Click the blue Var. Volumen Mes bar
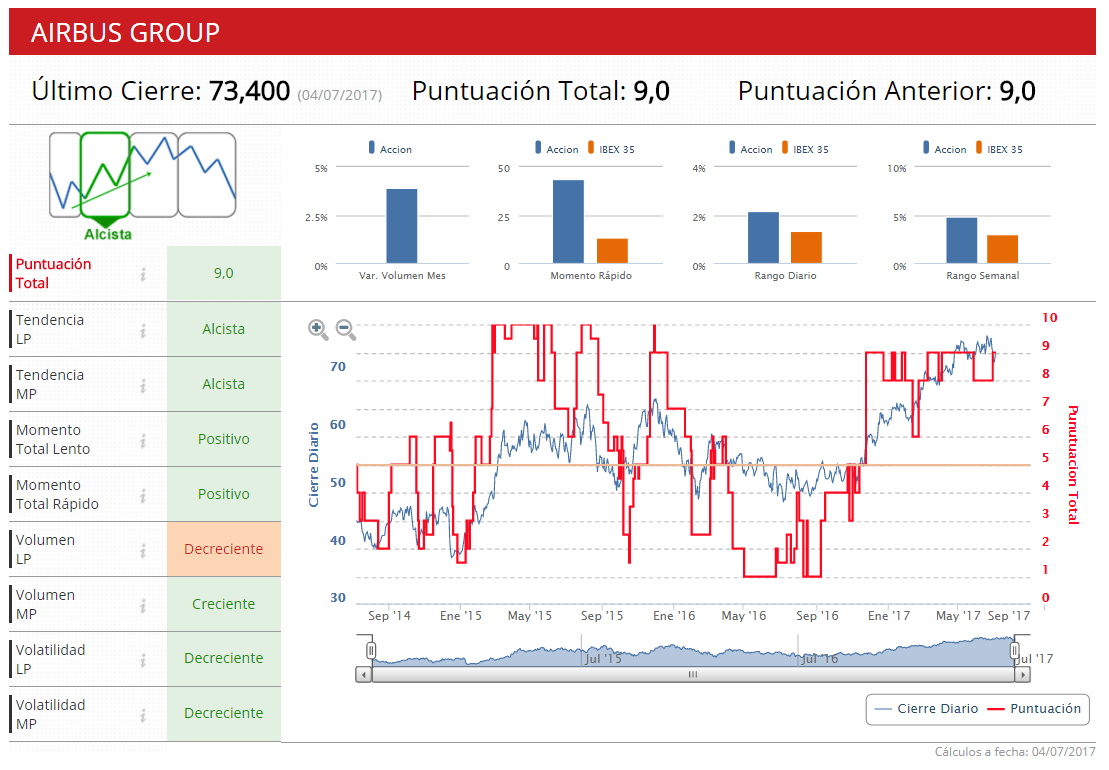Screen dimensions: 1109x770 point(402,226)
